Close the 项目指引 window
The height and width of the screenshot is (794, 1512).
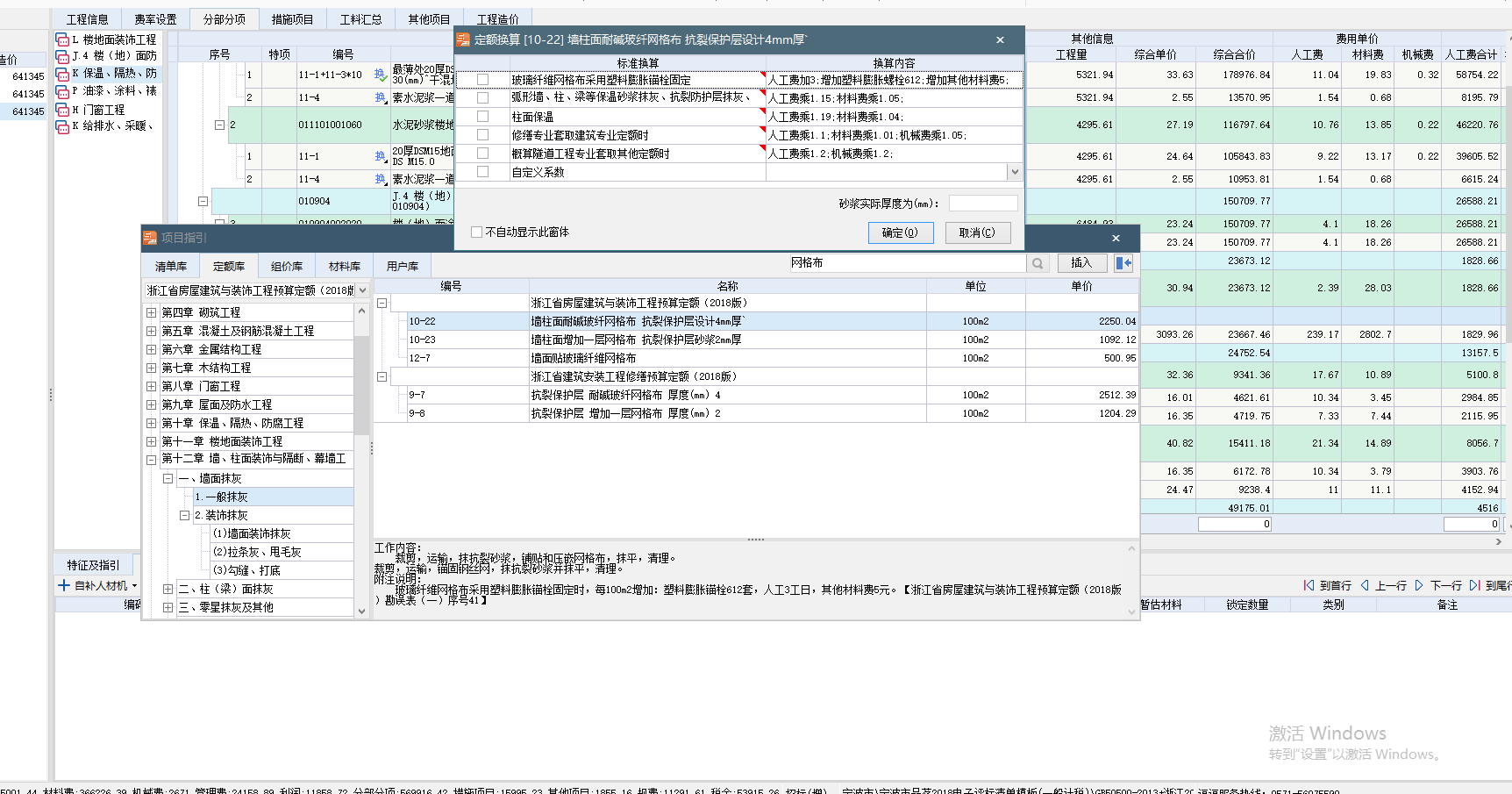1116,238
